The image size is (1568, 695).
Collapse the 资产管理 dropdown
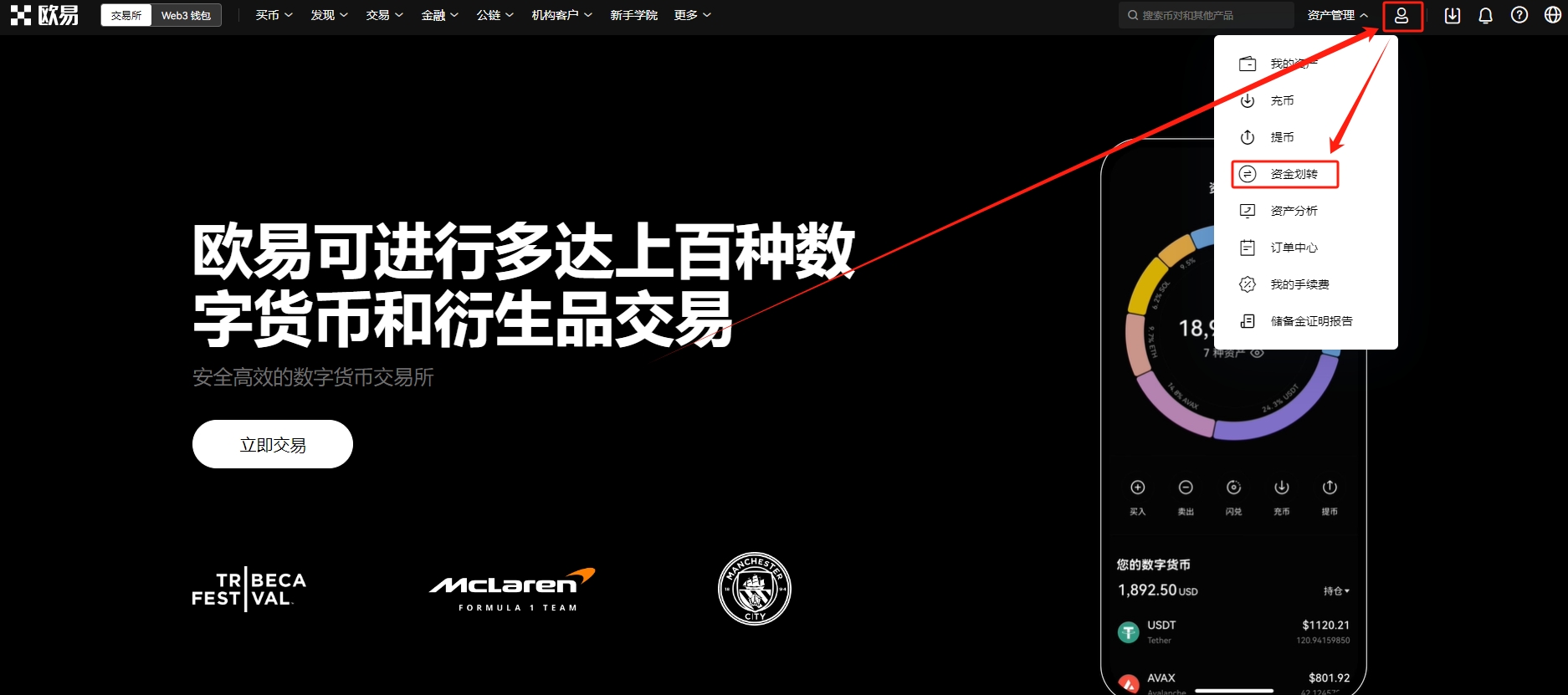1338,15
